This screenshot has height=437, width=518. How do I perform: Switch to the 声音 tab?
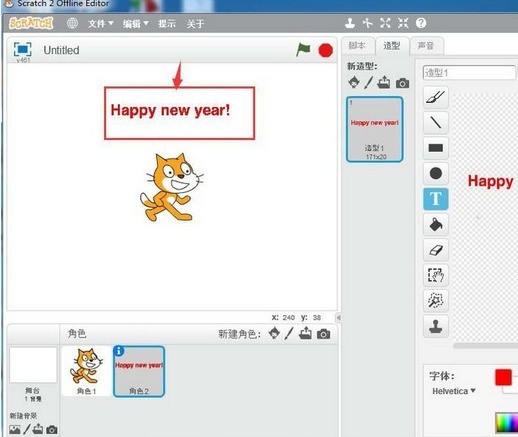(426, 46)
